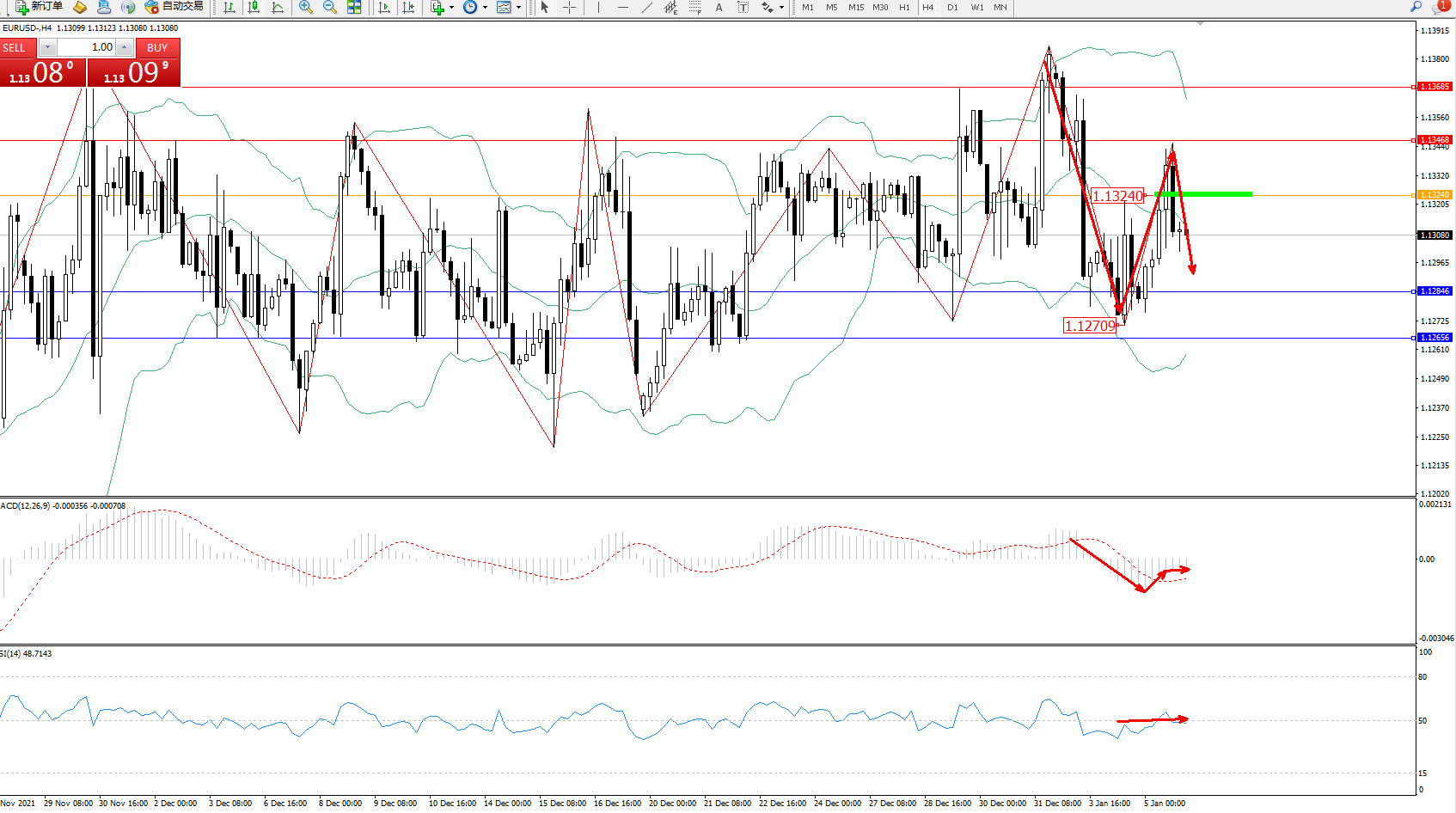
Task: Toggle the H4 timeframe button
Action: (x=927, y=8)
